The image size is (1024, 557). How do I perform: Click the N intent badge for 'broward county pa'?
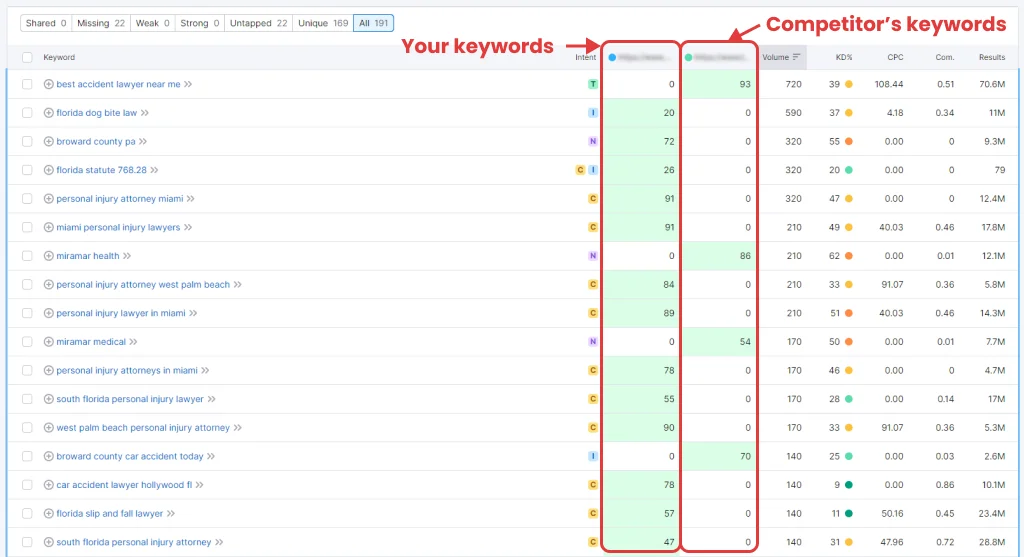point(592,142)
